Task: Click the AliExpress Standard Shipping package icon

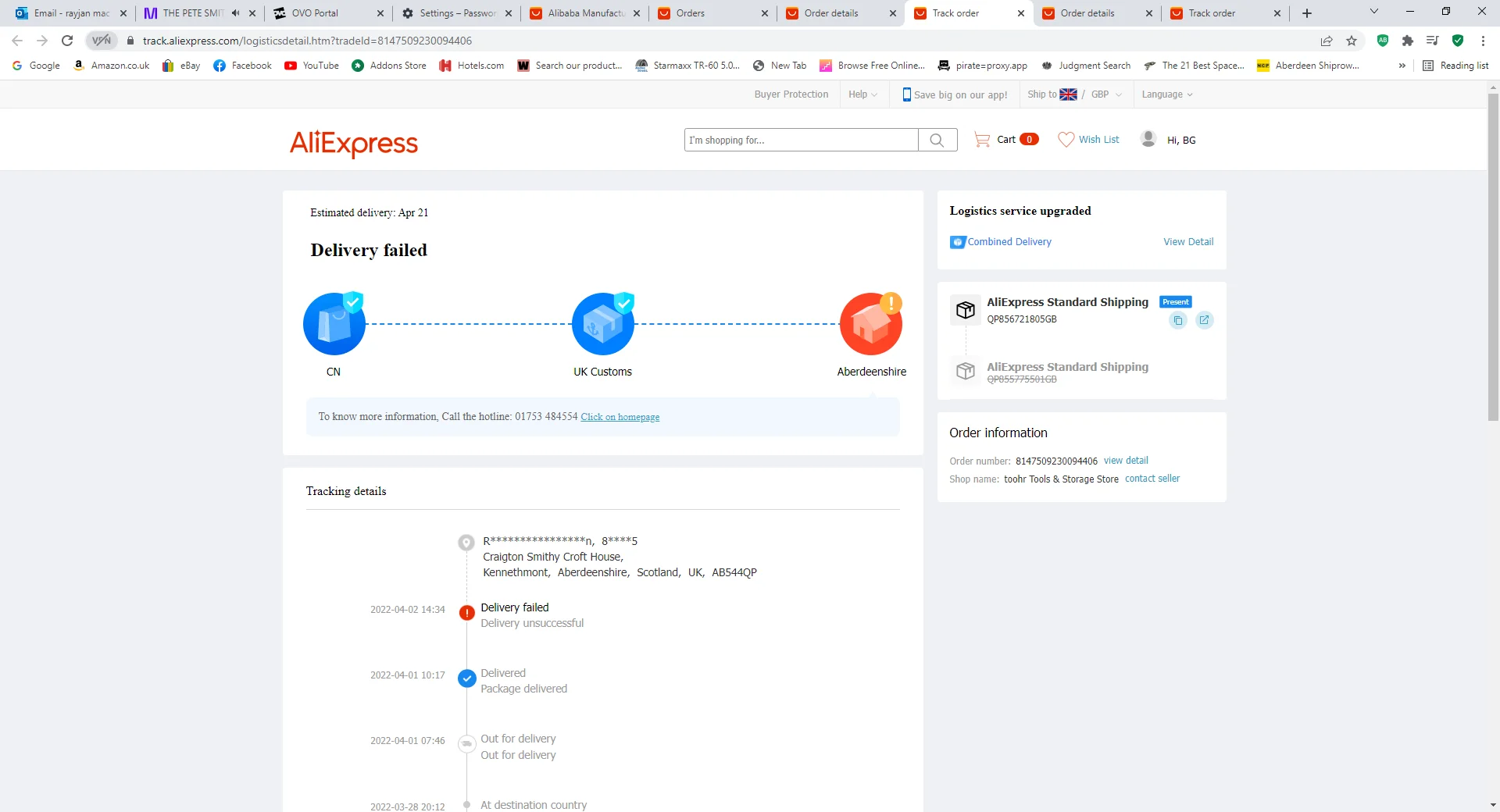Action: coord(966,309)
